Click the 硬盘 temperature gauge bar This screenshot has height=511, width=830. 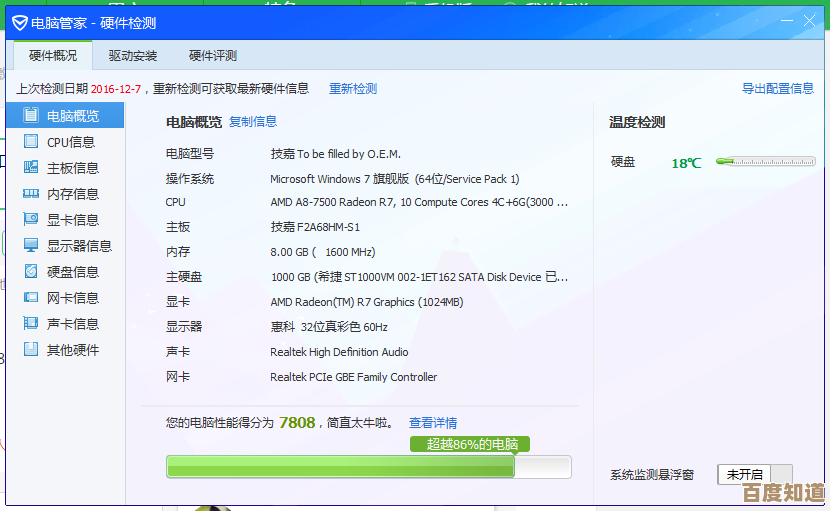tap(765, 162)
